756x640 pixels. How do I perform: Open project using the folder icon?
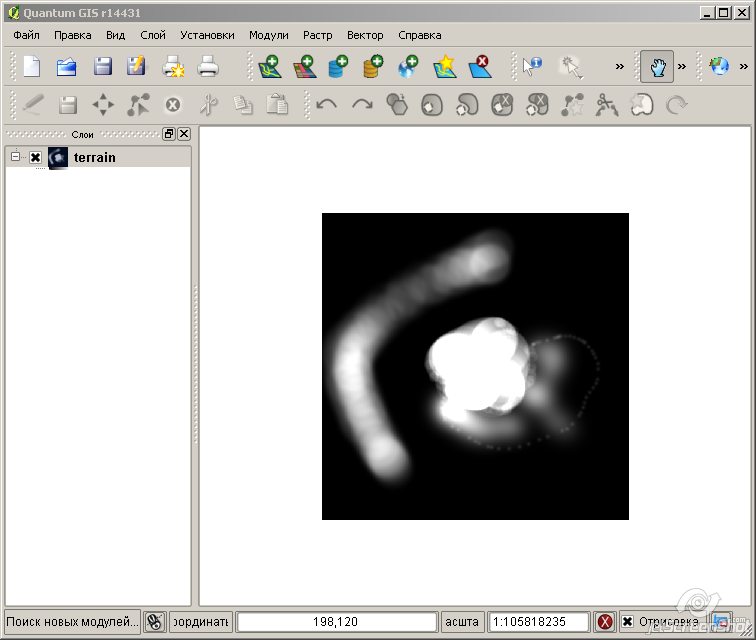(x=67, y=66)
